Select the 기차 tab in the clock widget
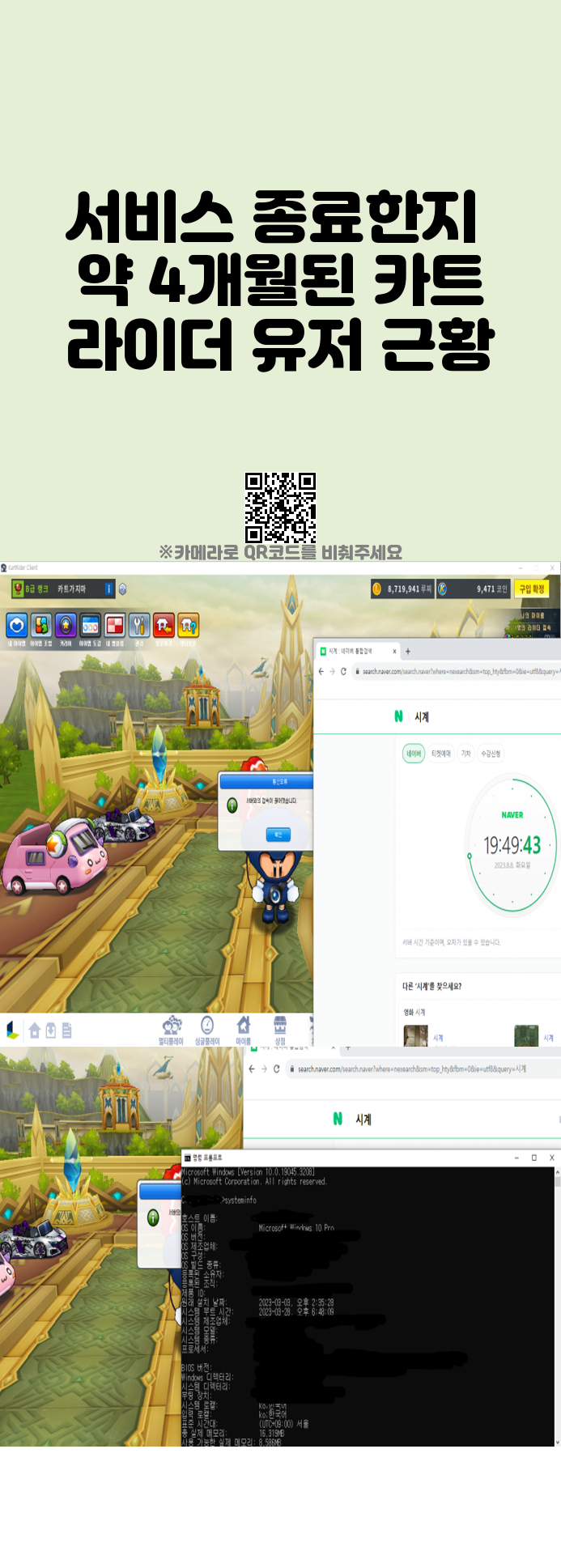Image resolution: width=561 pixels, height=1568 pixels. tap(465, 754)
